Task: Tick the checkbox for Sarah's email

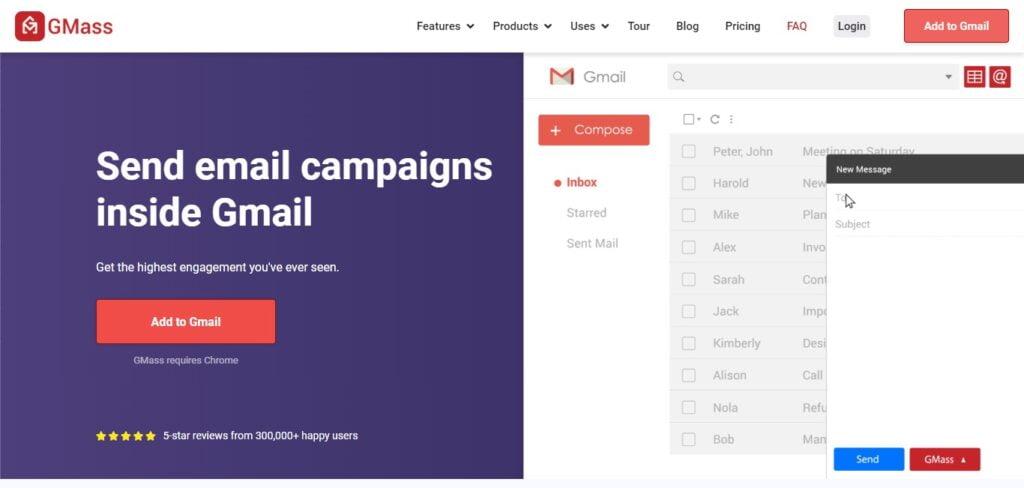Action: [688, 279]
